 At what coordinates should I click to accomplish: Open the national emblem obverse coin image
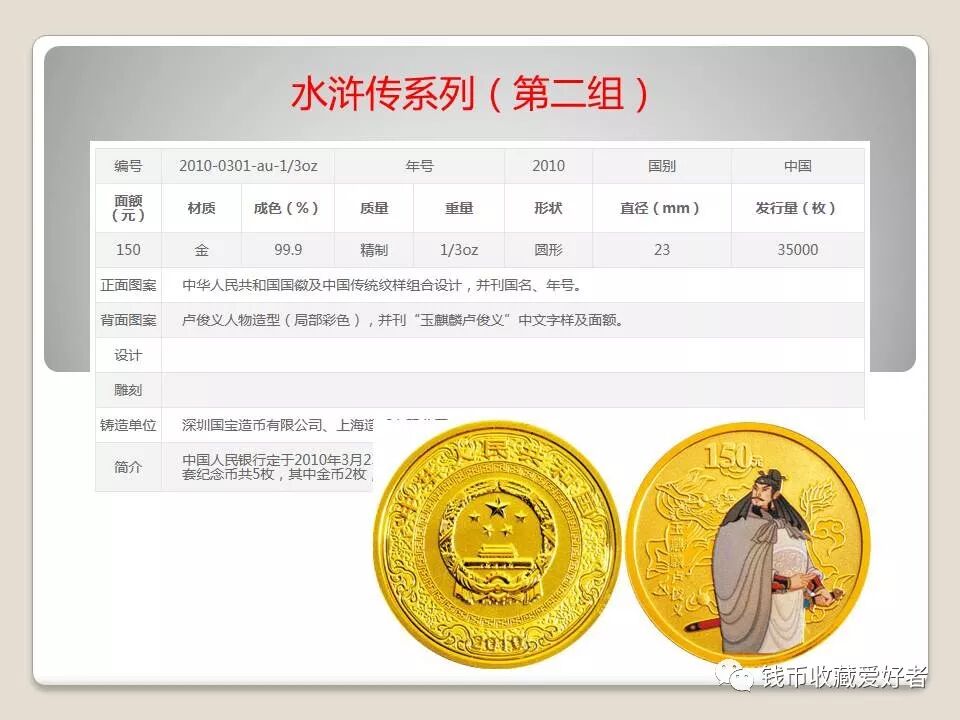[497, 542]
